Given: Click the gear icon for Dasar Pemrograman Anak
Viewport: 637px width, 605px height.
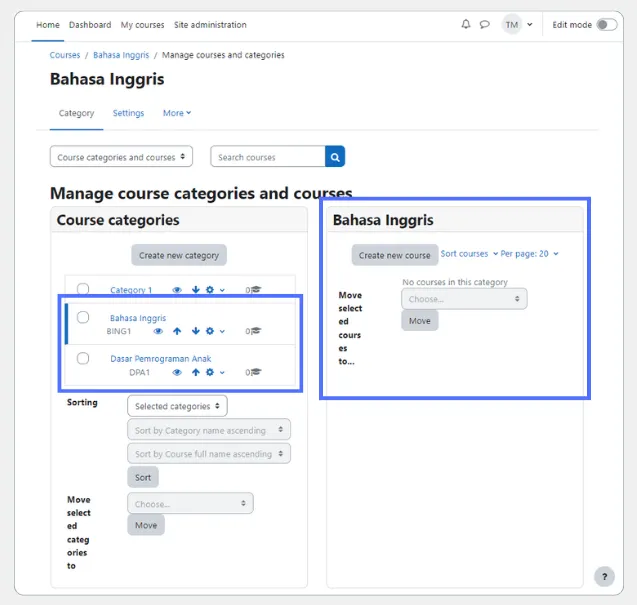Looking at the screenshot, I should click(x=210, y=372).
